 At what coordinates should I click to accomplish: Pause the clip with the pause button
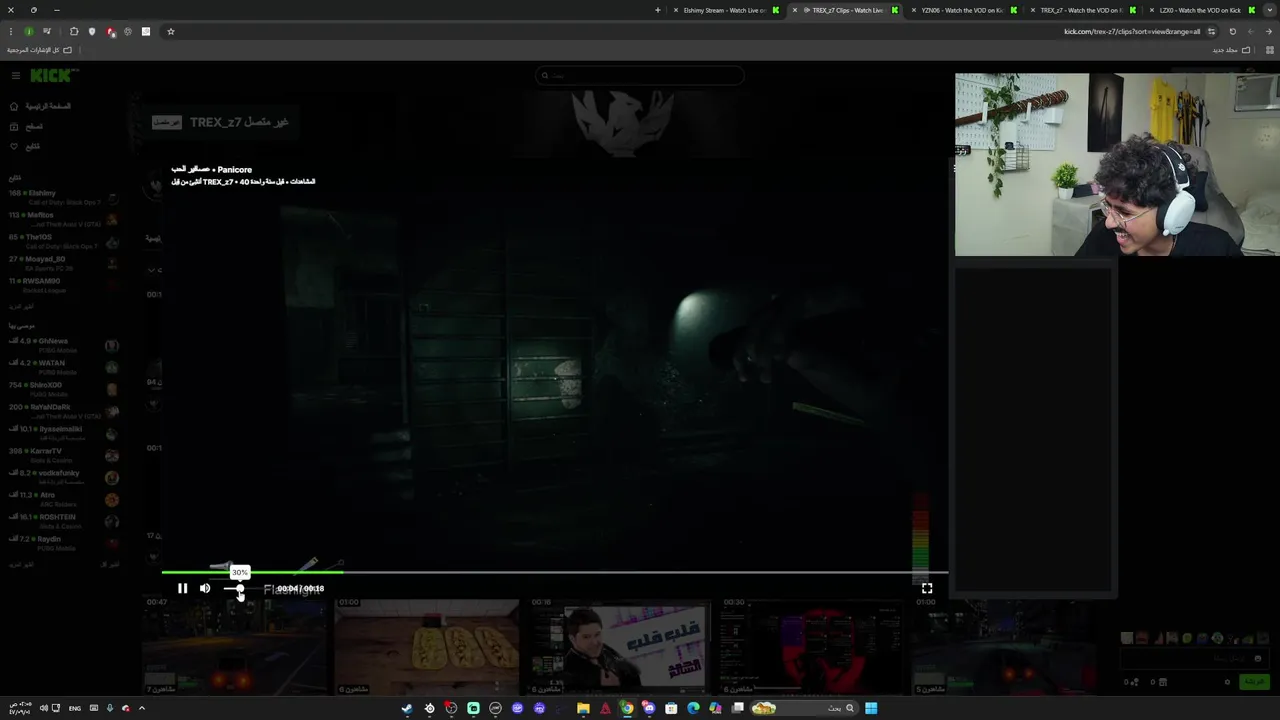182,588
